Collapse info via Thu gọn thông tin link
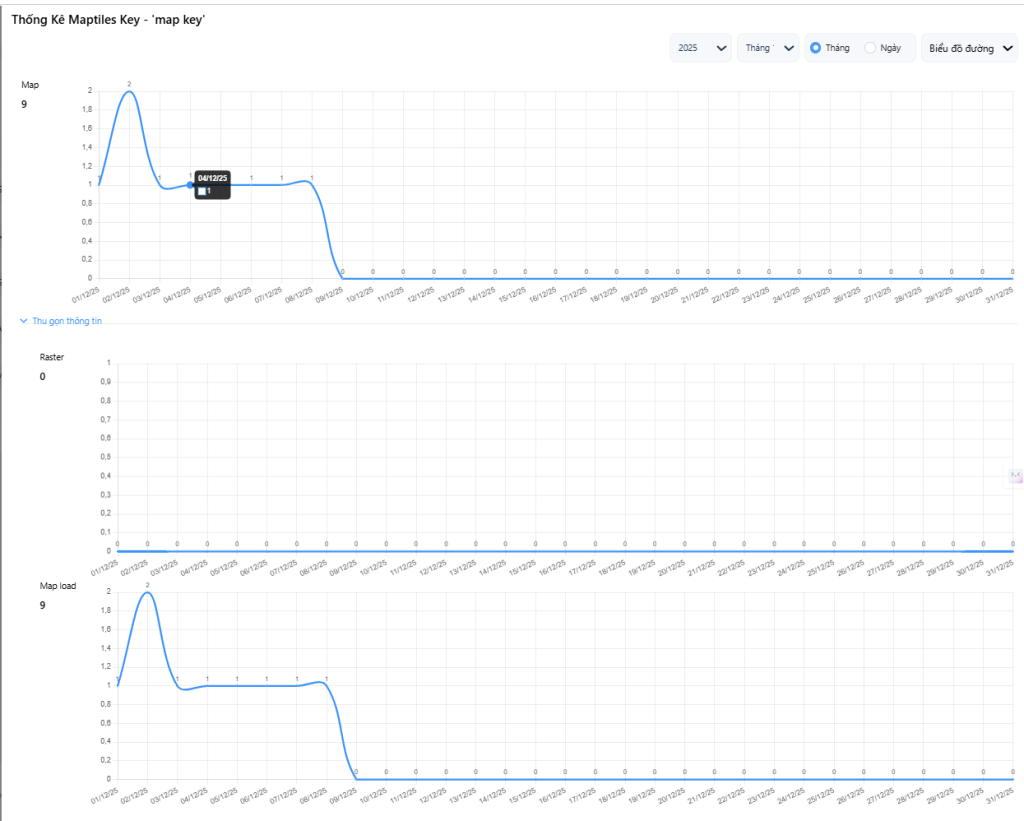Viewport: 1024px width, 821px height. 67,321
